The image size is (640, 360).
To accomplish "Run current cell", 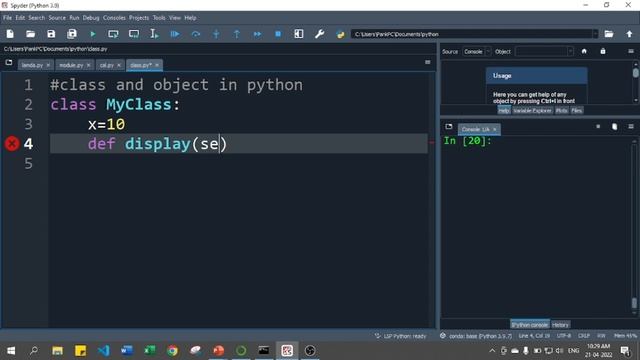I will click(113, 34).
